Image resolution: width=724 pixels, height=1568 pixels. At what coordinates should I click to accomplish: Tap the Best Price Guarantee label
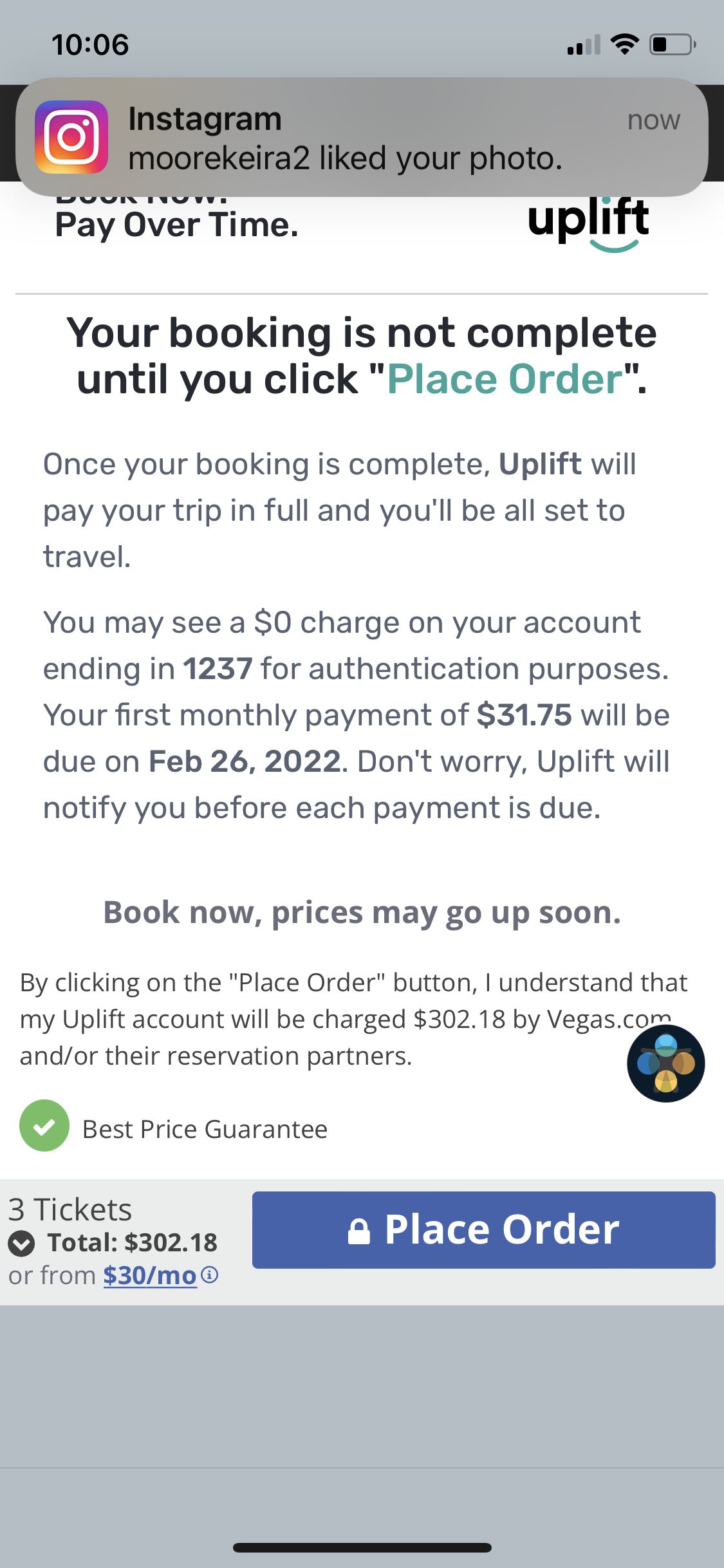click(x=205, y=1129)
